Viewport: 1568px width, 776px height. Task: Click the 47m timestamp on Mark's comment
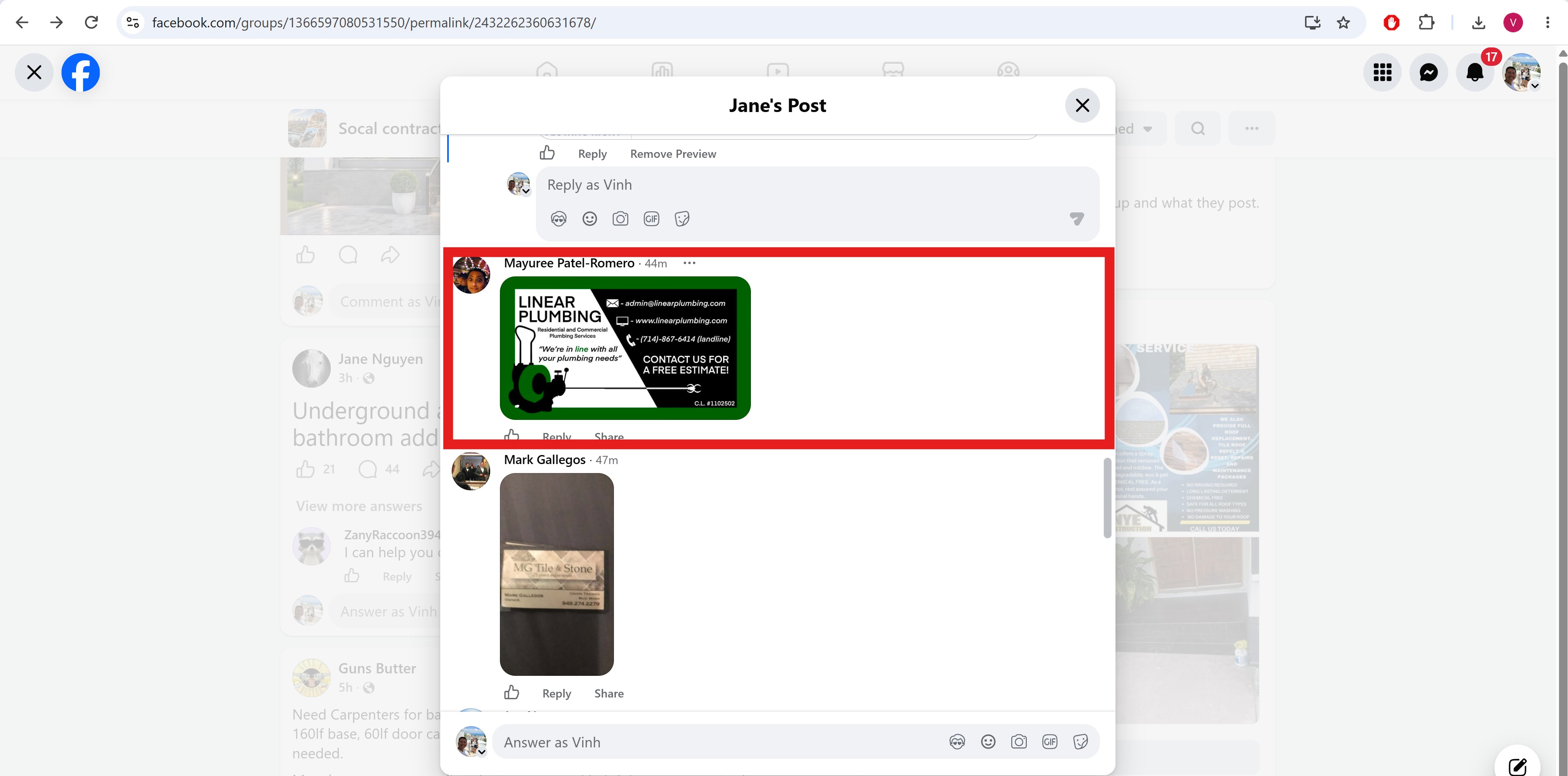point(606,460)
